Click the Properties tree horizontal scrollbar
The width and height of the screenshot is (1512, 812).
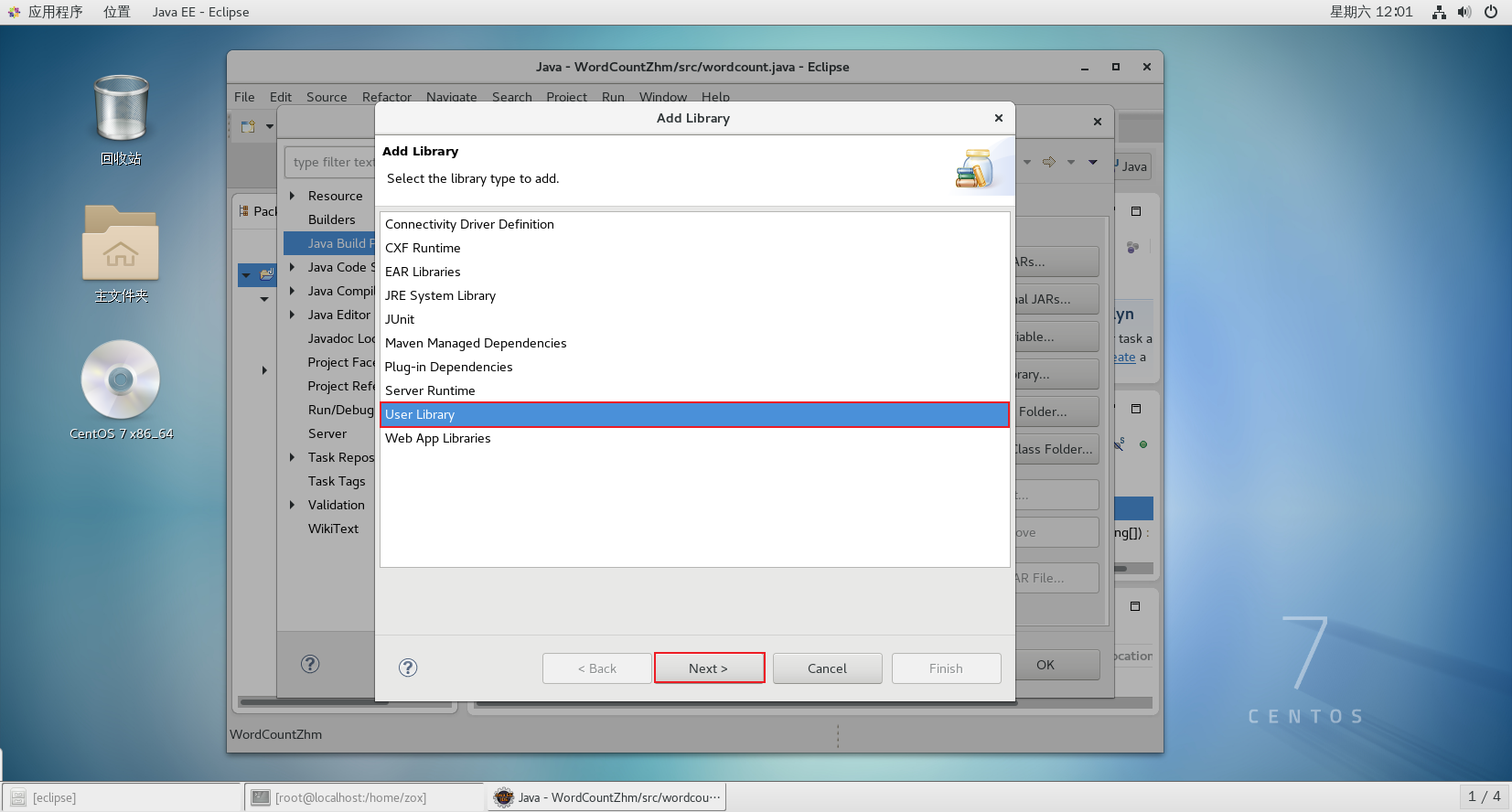click(x=314, y=702)
